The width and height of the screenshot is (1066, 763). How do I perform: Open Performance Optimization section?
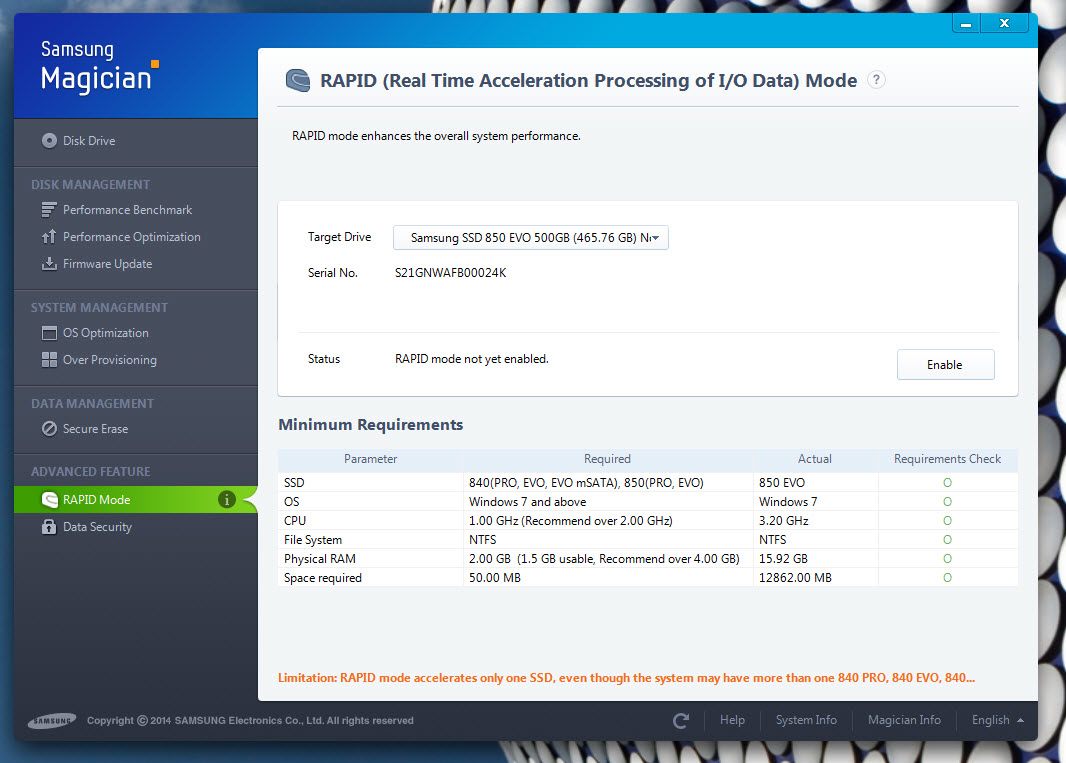[x=132, y=237]
